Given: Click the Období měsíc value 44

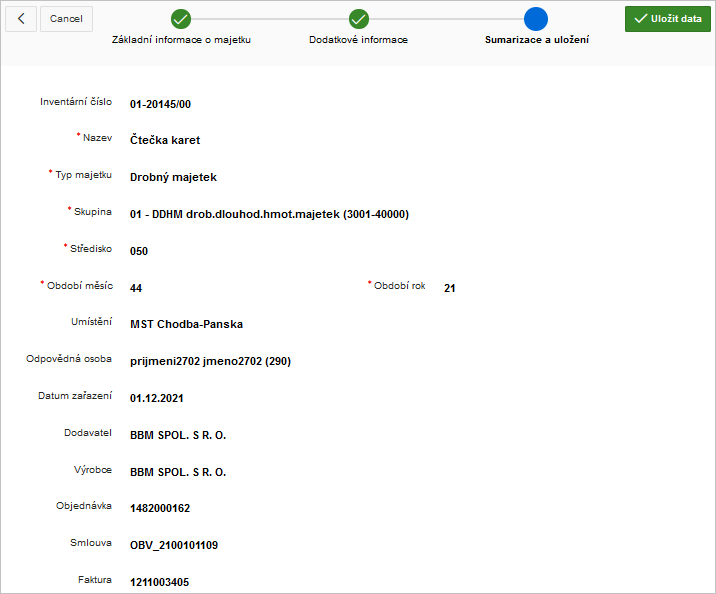Looking at the screenshot, I should [x=136, y=288].
